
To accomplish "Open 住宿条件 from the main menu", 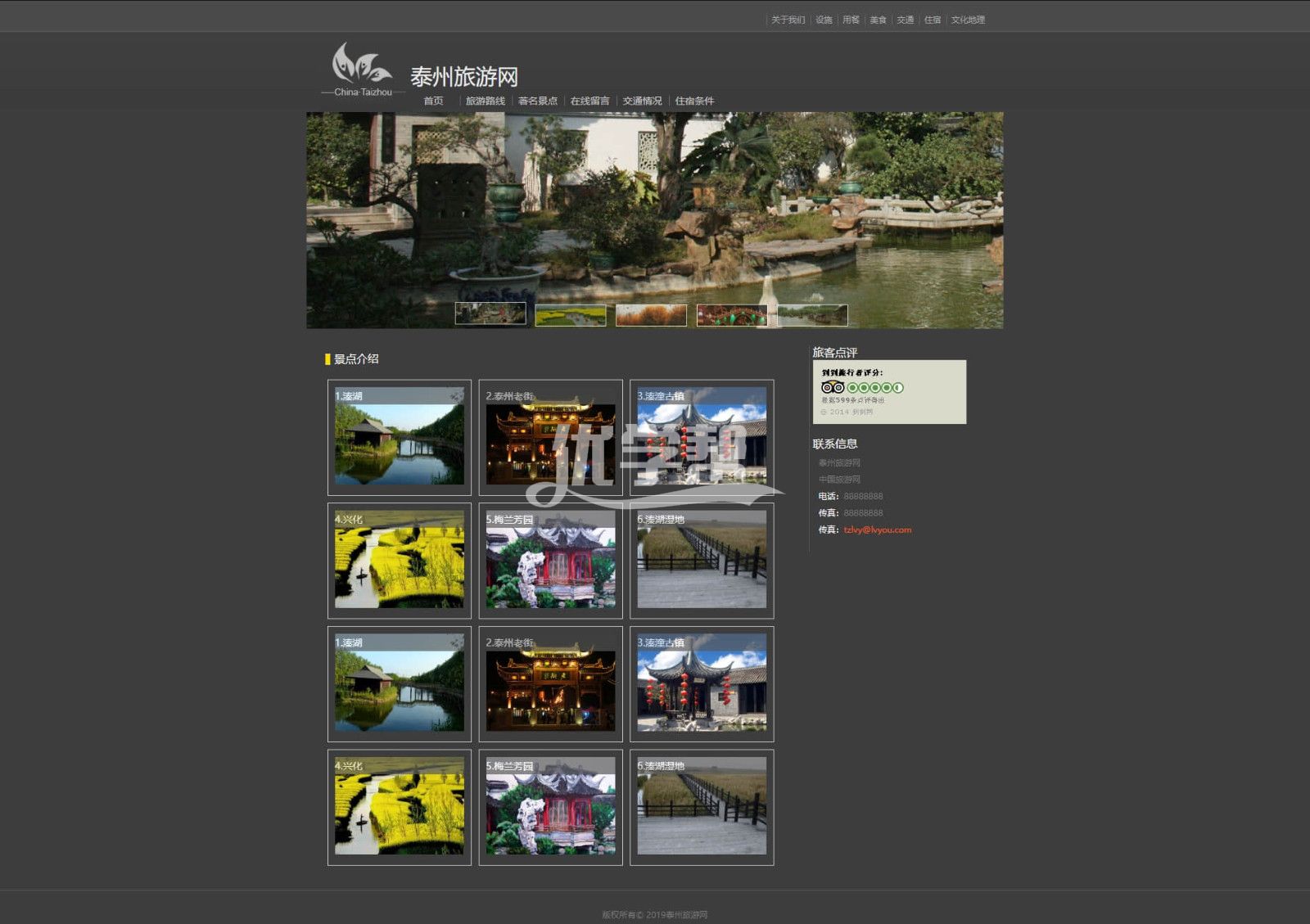I will [x=694, y=101].
